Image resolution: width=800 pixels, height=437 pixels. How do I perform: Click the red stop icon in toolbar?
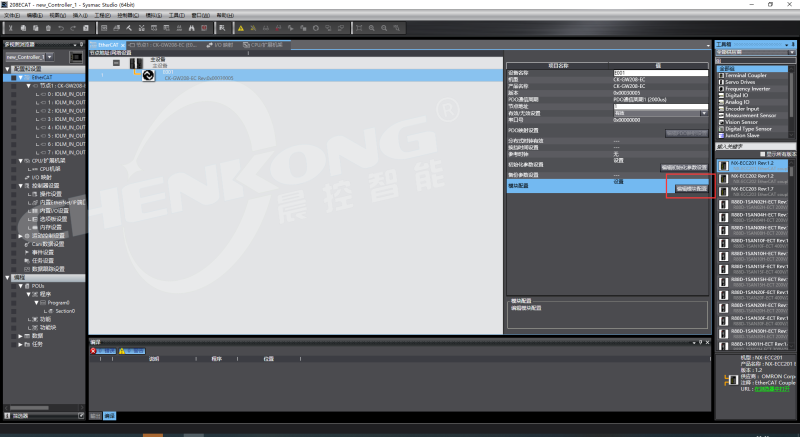click(x=204, y=28)
